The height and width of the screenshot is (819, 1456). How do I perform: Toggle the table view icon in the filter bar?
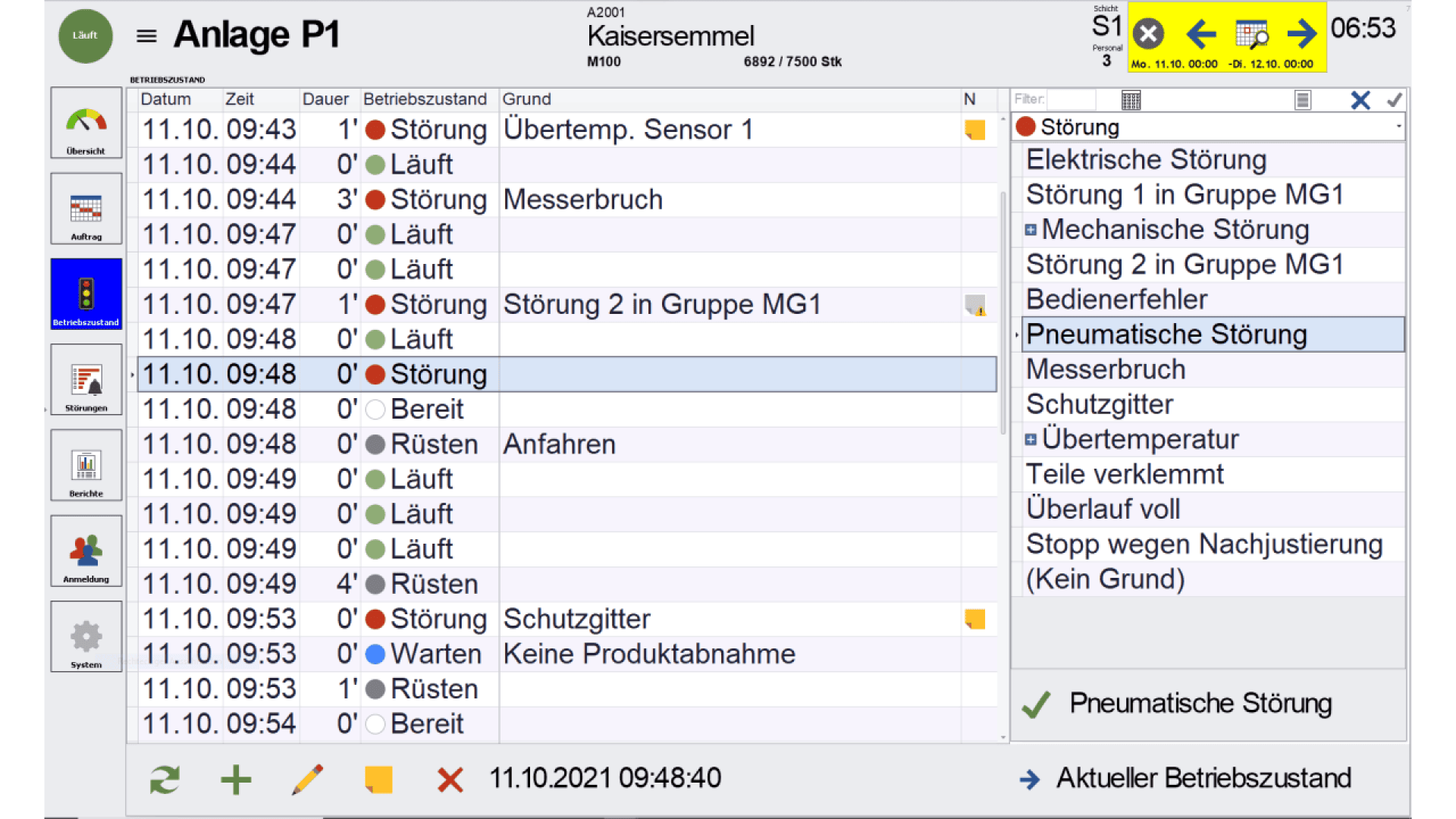(1131, 99)
